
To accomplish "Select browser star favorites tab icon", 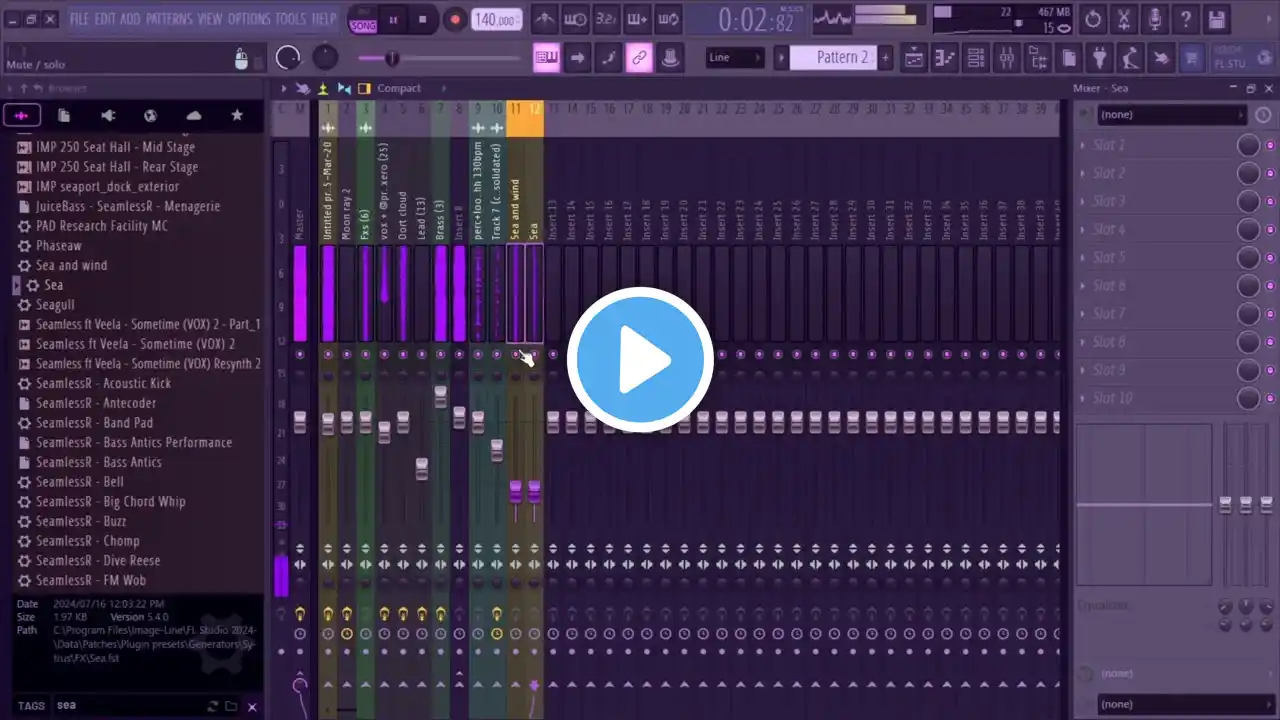I will coord(237,115).
